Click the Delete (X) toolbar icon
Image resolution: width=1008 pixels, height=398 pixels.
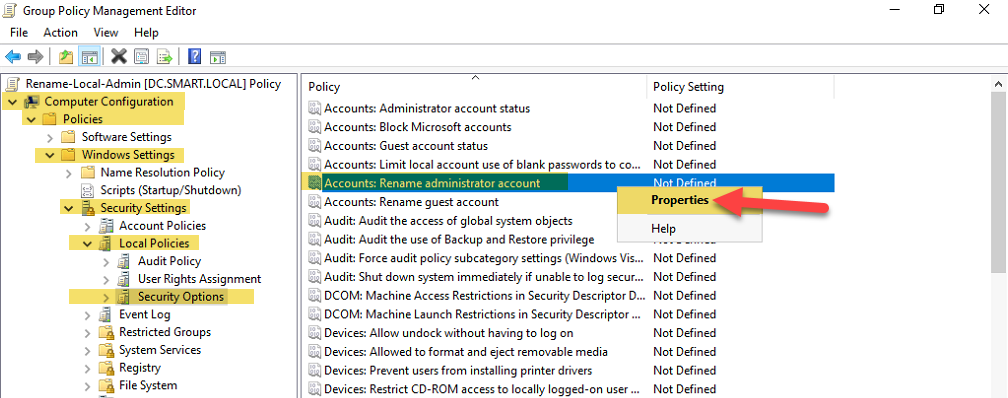(118, 57)
